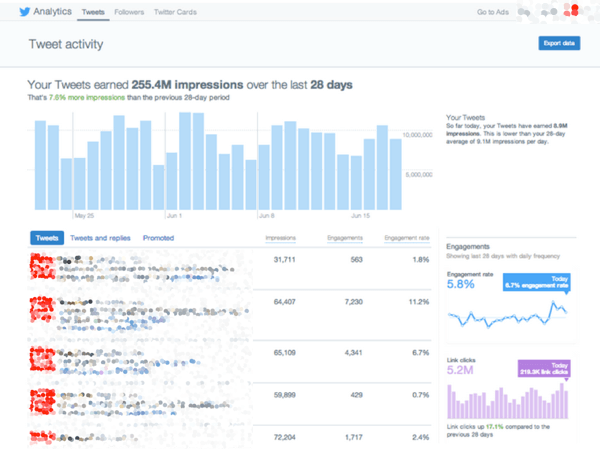This screenshot has width=600, height=449.
Task: Click the avatar of the 65,109 impressions tweet
Action: point(42,359)
